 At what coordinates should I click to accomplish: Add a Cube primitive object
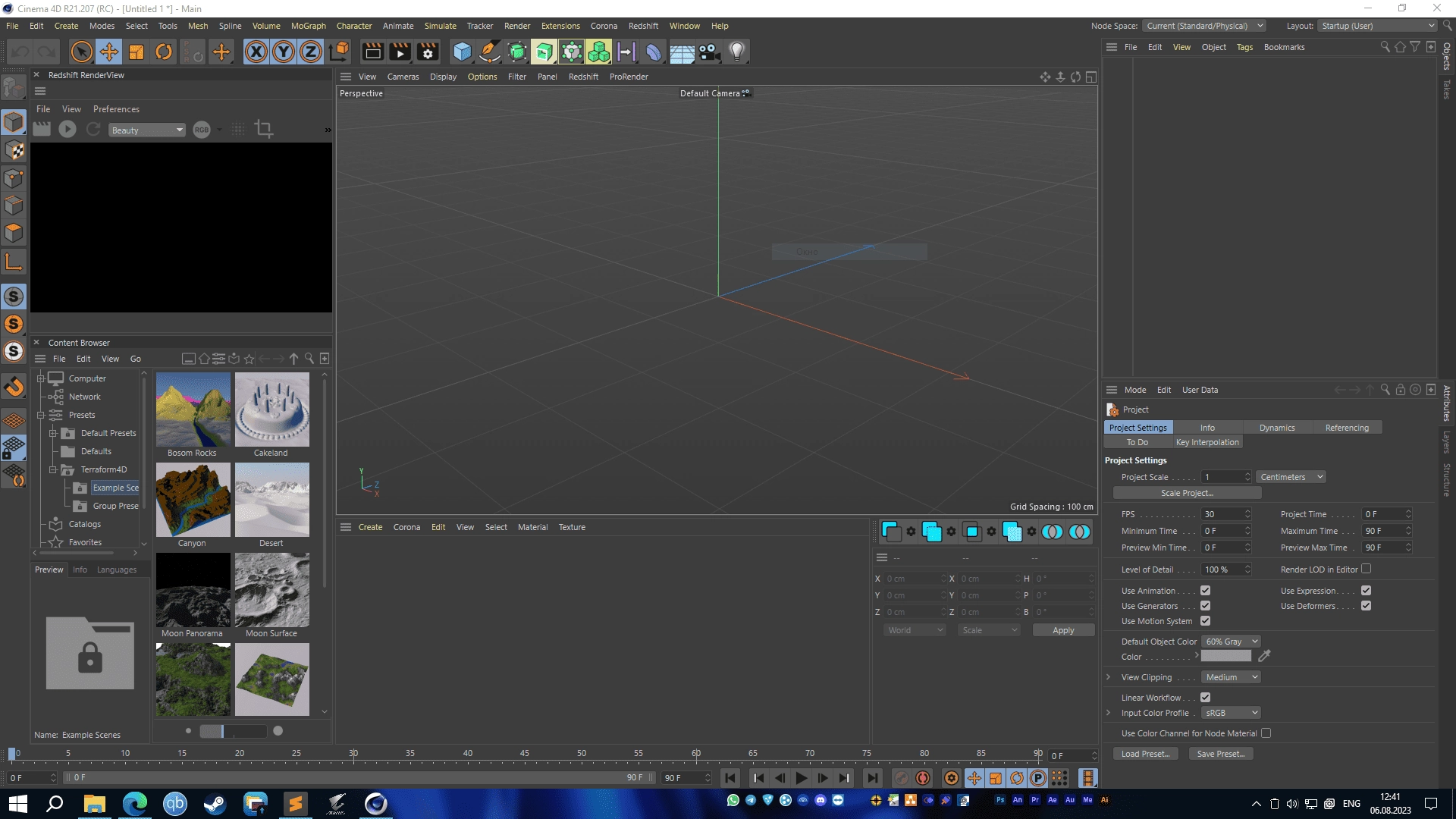pyautogui.click(x=462, y=52)
